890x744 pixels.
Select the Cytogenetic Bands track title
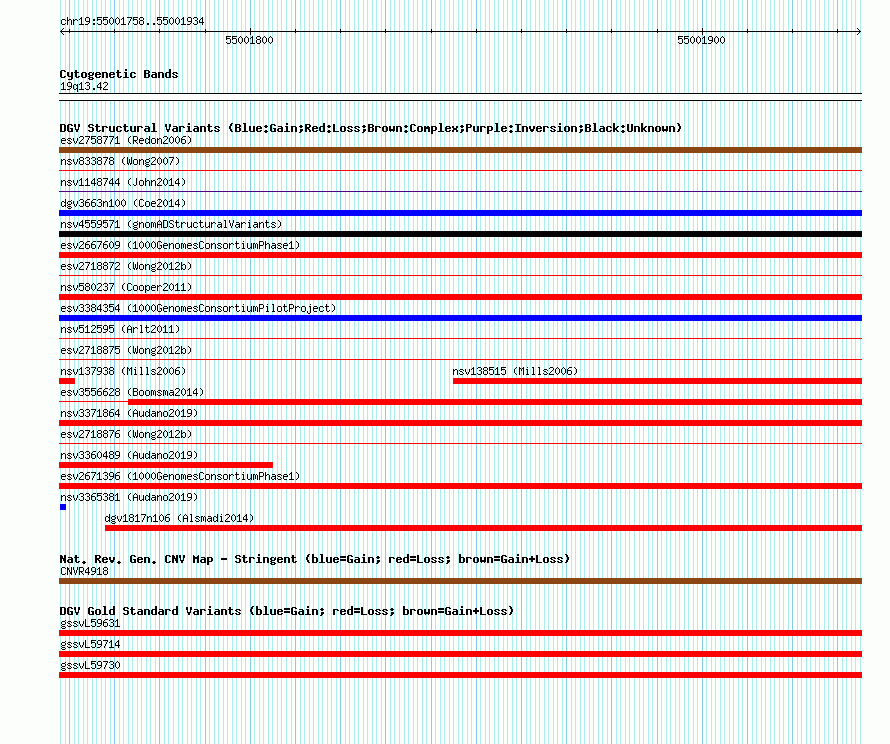(119, 74)
